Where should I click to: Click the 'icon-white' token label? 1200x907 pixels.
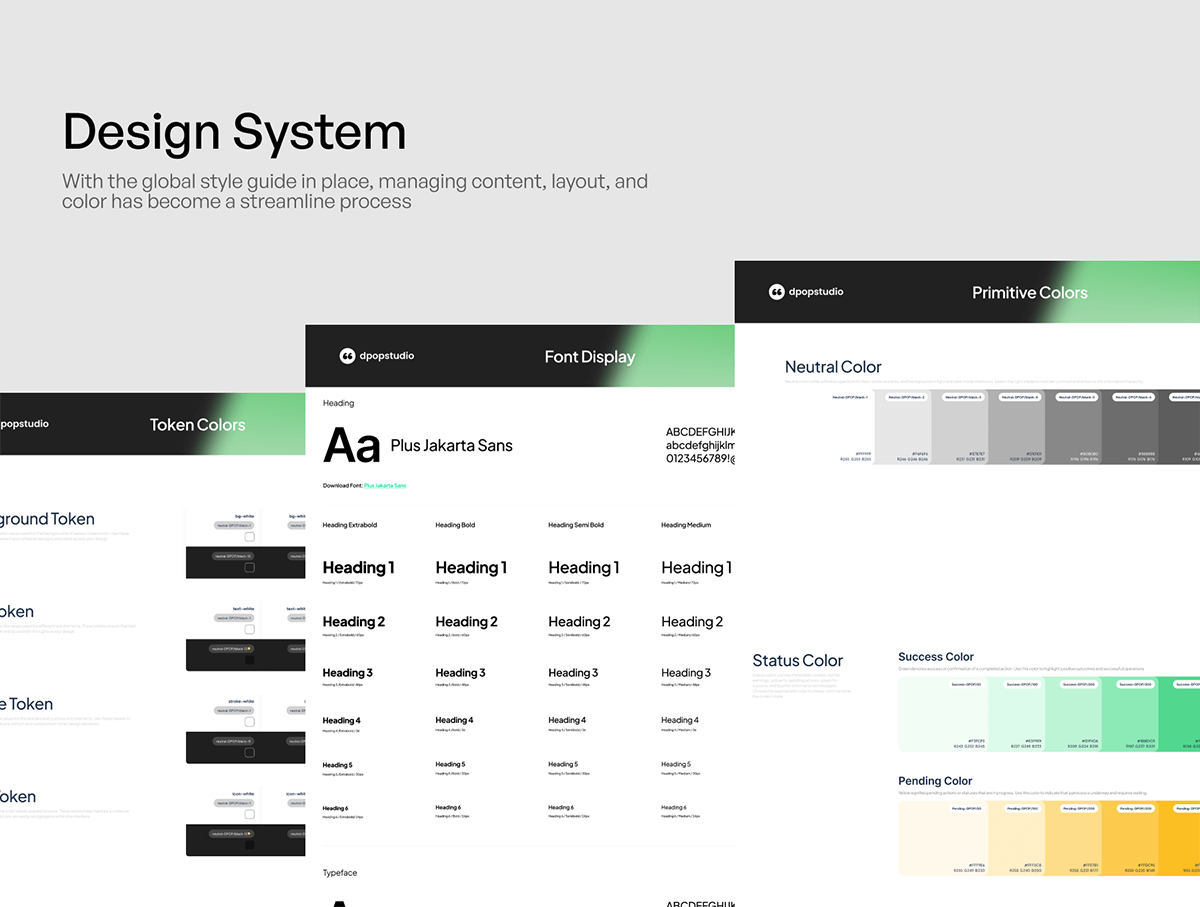245,794
